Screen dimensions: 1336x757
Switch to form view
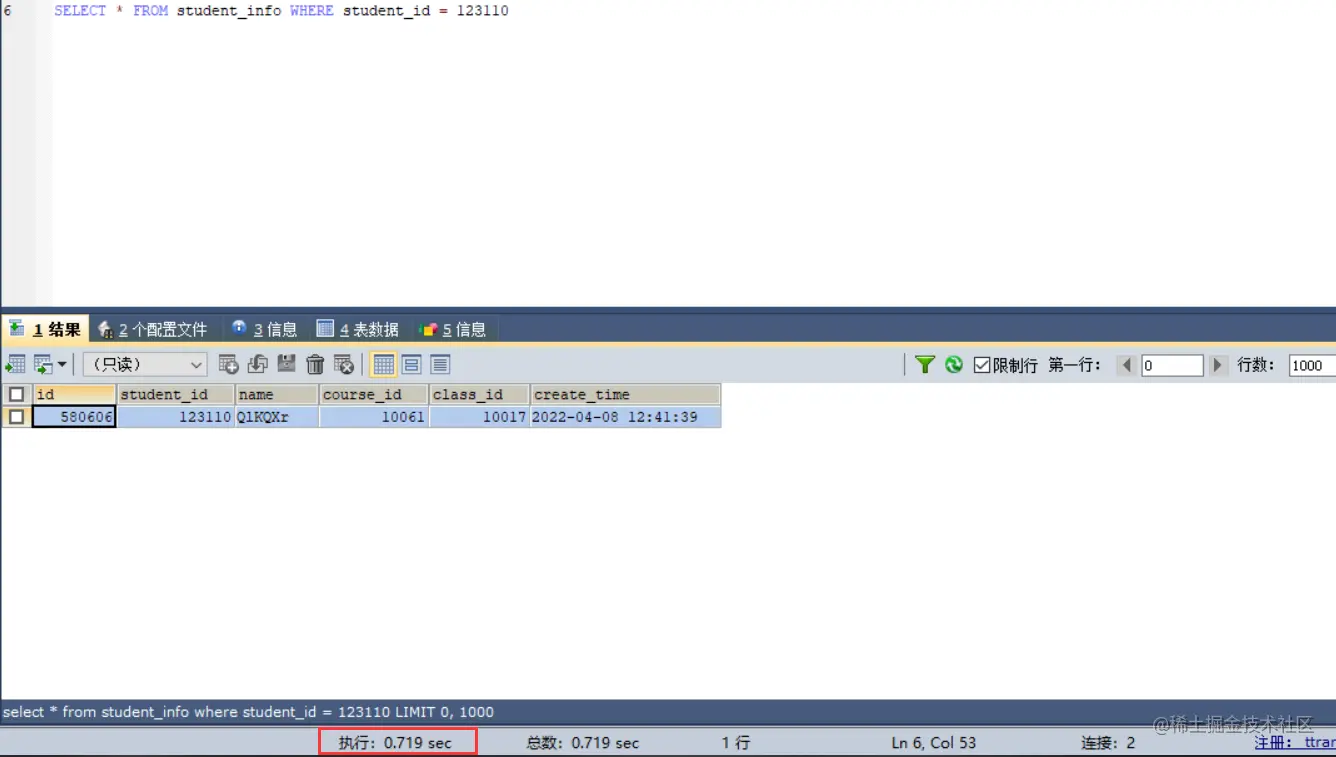click(411, 364)
